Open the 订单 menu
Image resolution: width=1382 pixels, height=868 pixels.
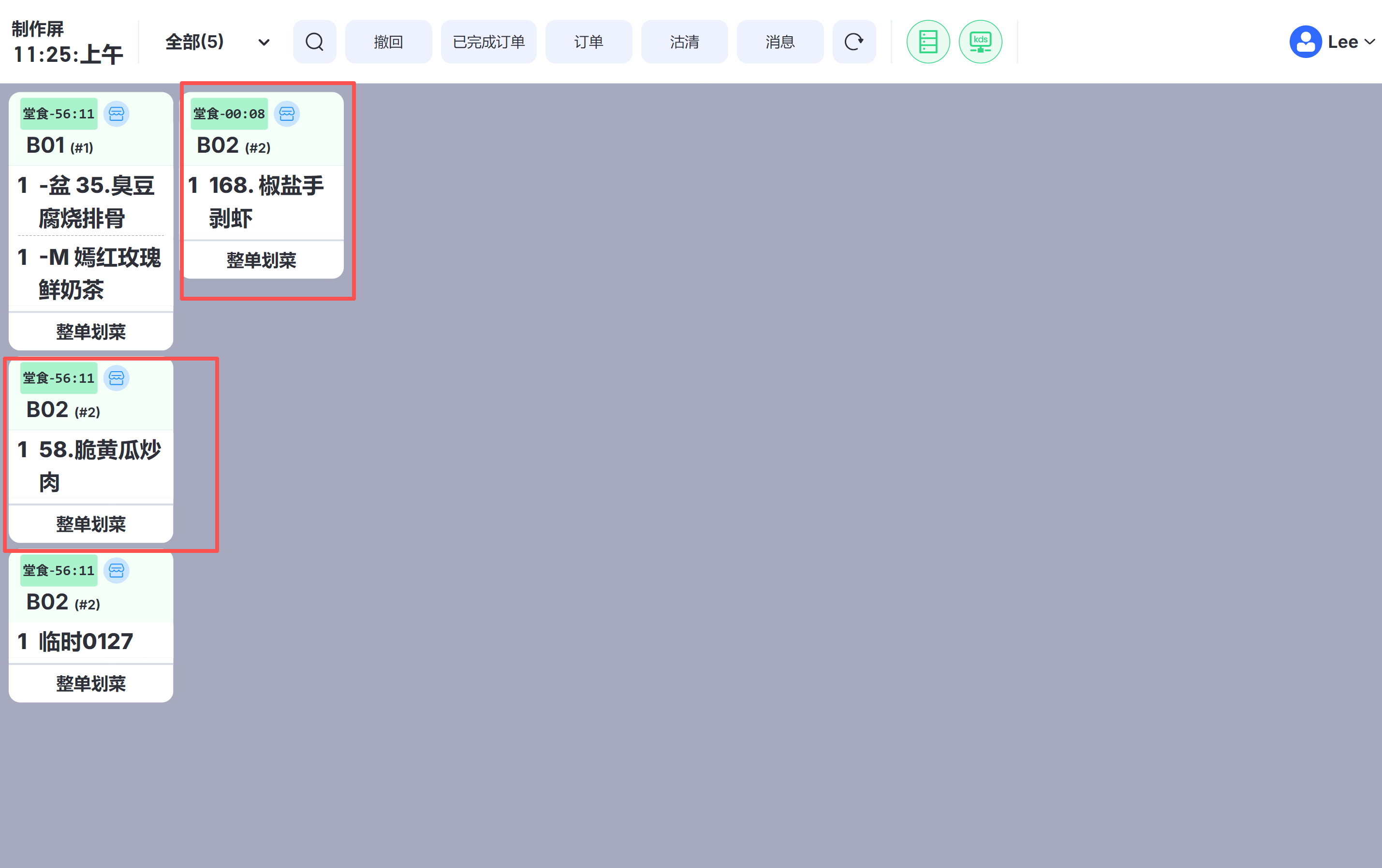(x=588, y=42)
